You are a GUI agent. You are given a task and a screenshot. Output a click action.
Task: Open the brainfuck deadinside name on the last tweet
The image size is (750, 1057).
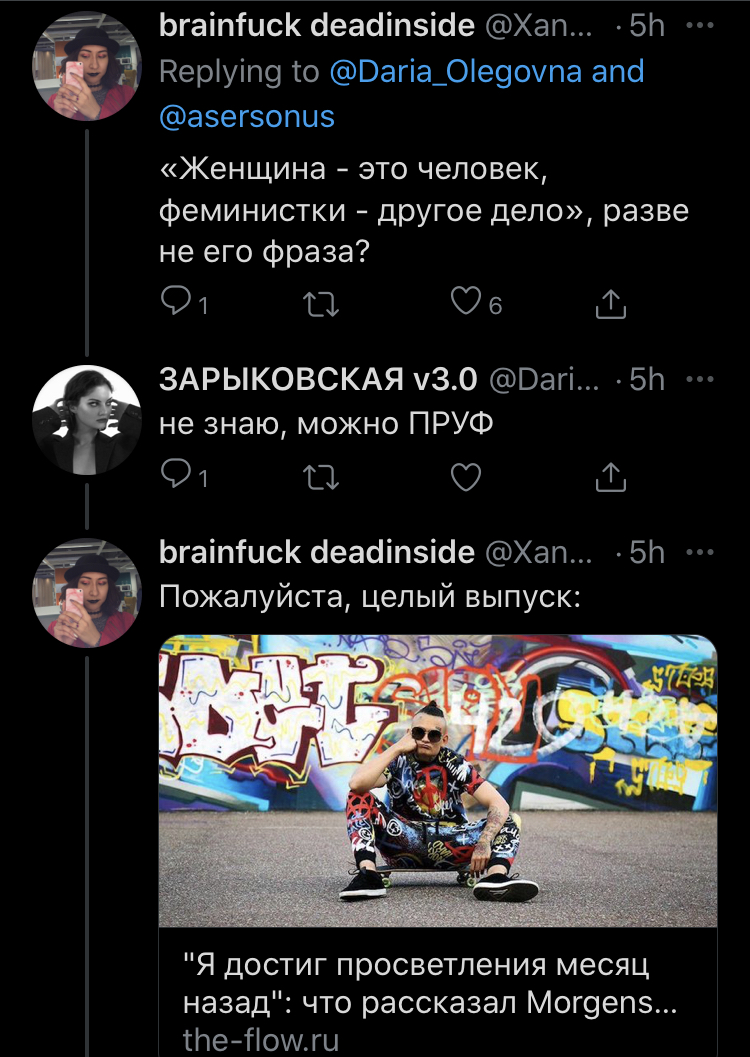click(317, 552)
